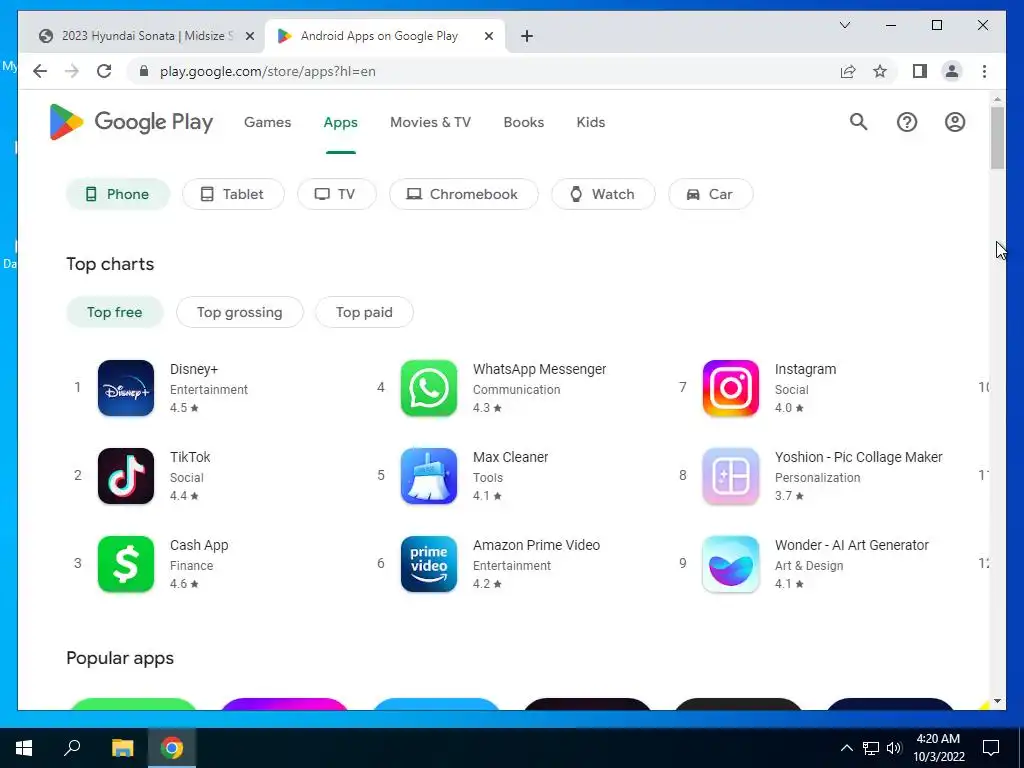
Task: Open File Explorer from the taskbar
Action: (122, 748)
